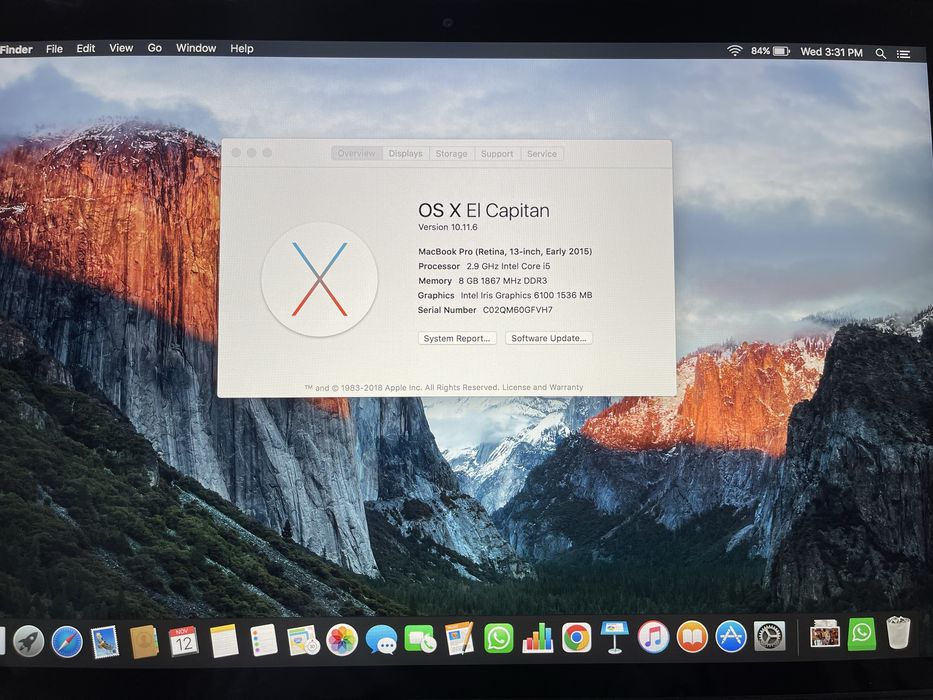This screenshot has width=933, height=700.
Task: Open Messages blue speech bubble icon
Action: (381, 640)
